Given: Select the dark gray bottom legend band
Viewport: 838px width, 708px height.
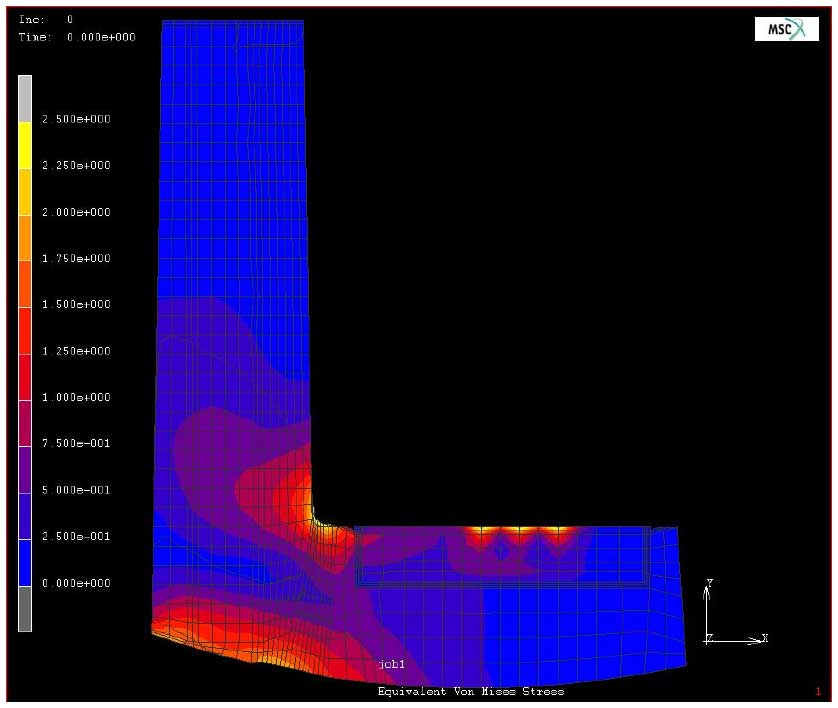Looking at the screenshot, I should pyautogui.click(x=25, y=609).
